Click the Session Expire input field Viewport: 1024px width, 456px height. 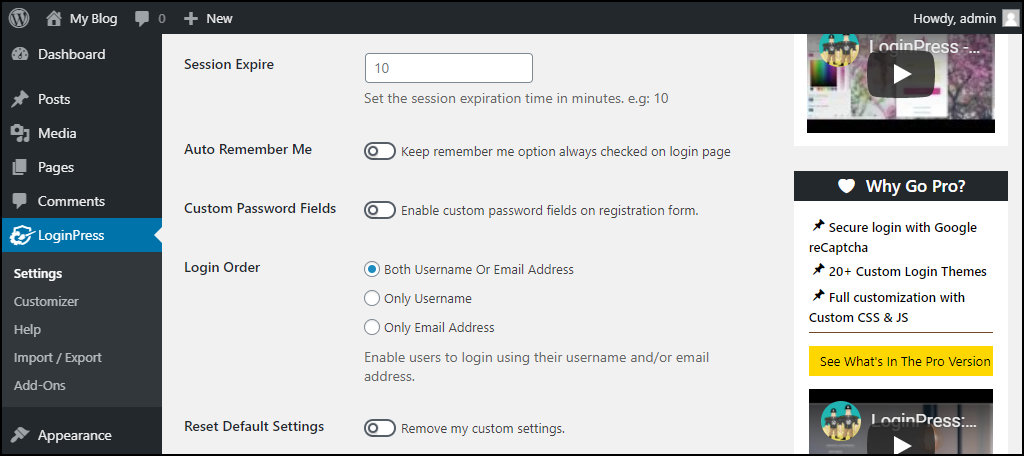(449, 68)
